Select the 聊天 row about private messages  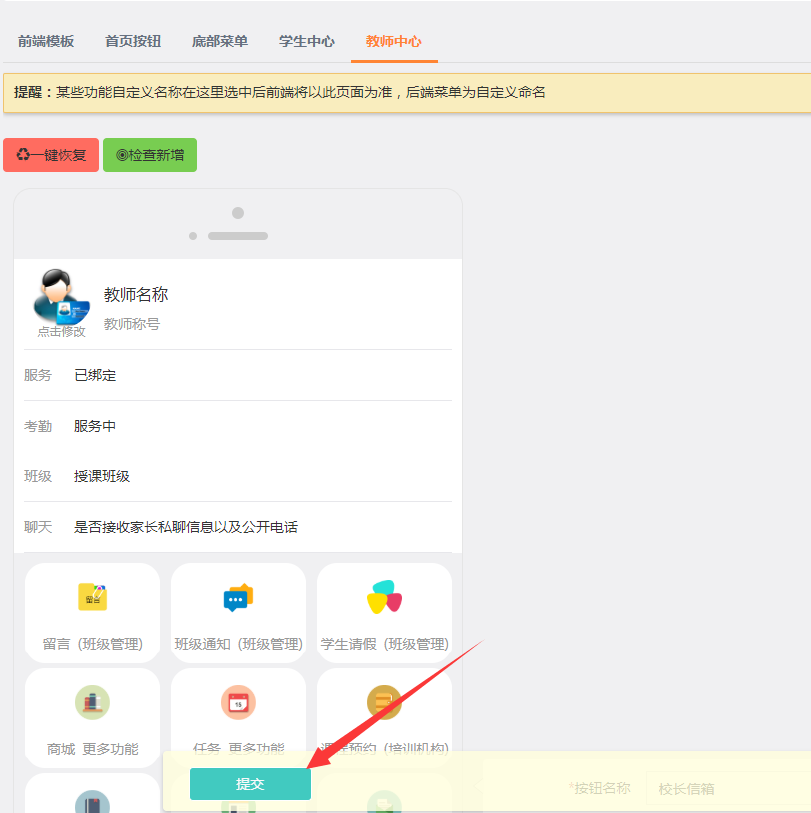coord(238,527)
